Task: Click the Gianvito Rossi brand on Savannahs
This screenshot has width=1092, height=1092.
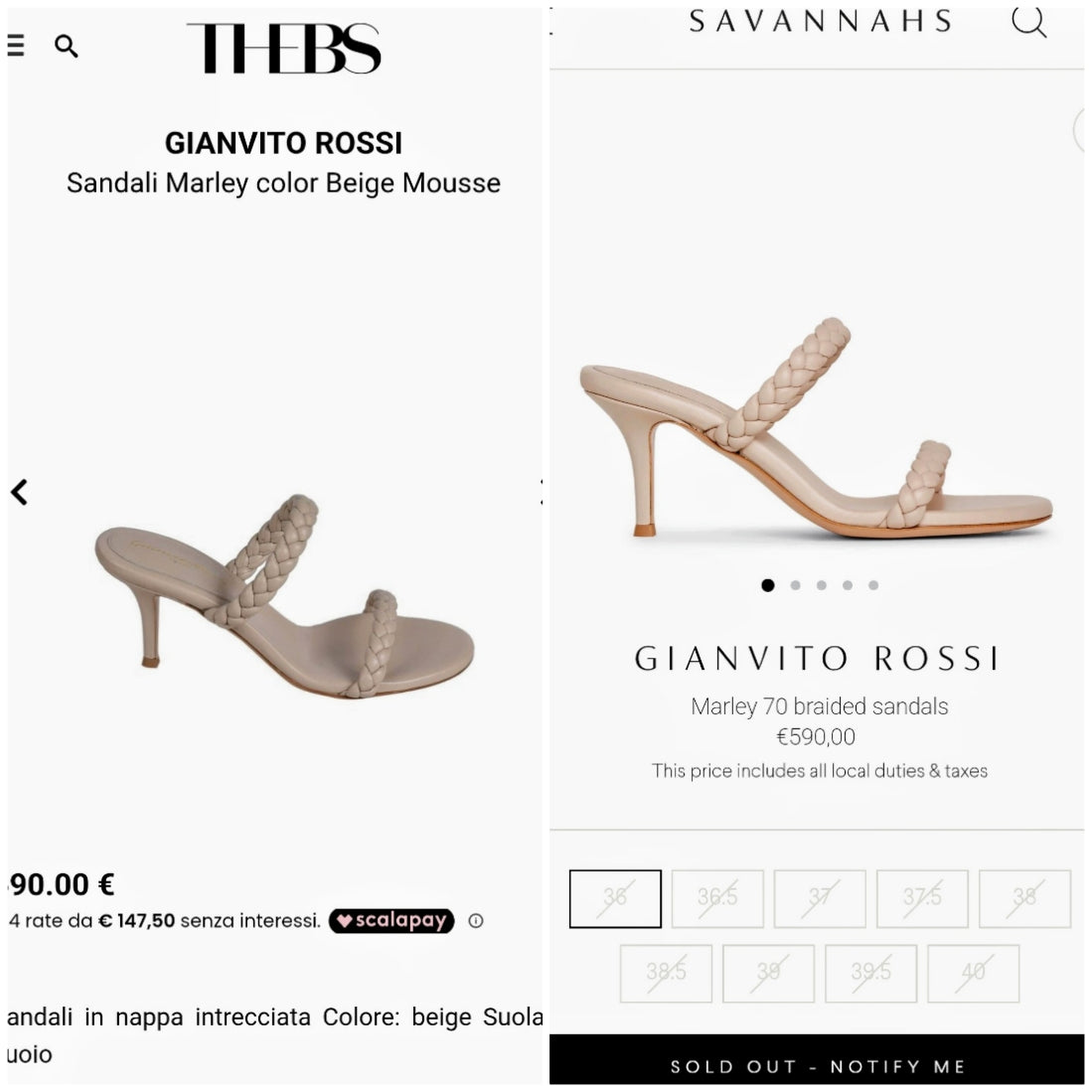Action: click(x=817, y=659)
